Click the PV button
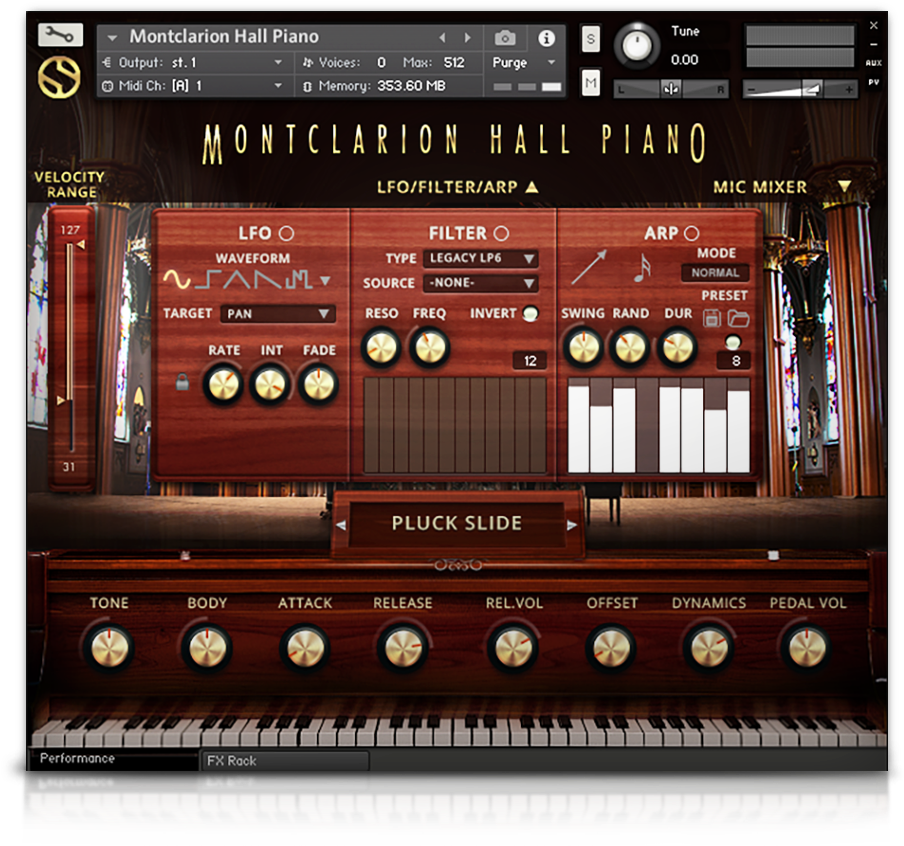Viewport: 904px width, 846px height. [873, 82]
